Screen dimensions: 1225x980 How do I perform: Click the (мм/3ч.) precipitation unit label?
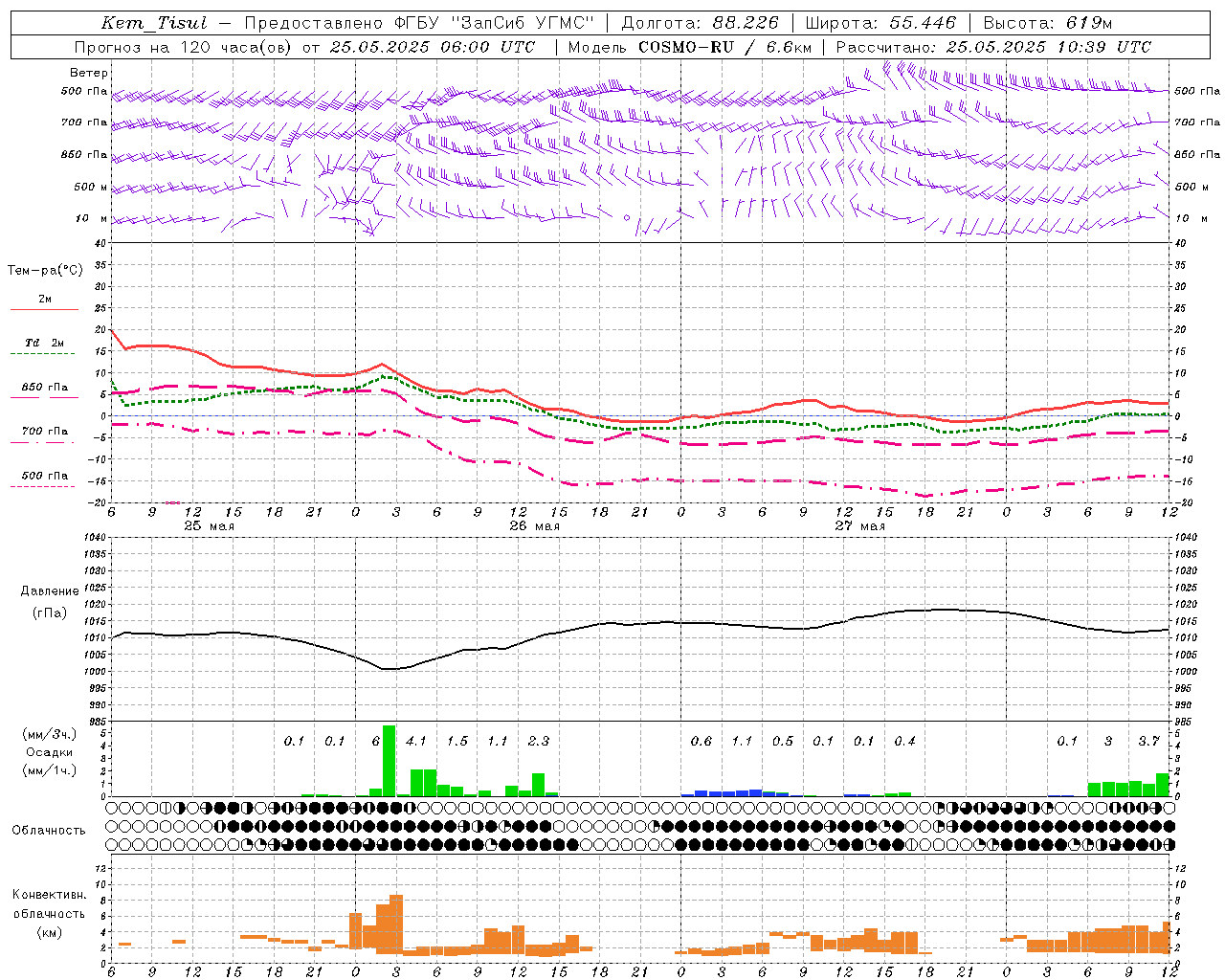[x=49, y=735]
